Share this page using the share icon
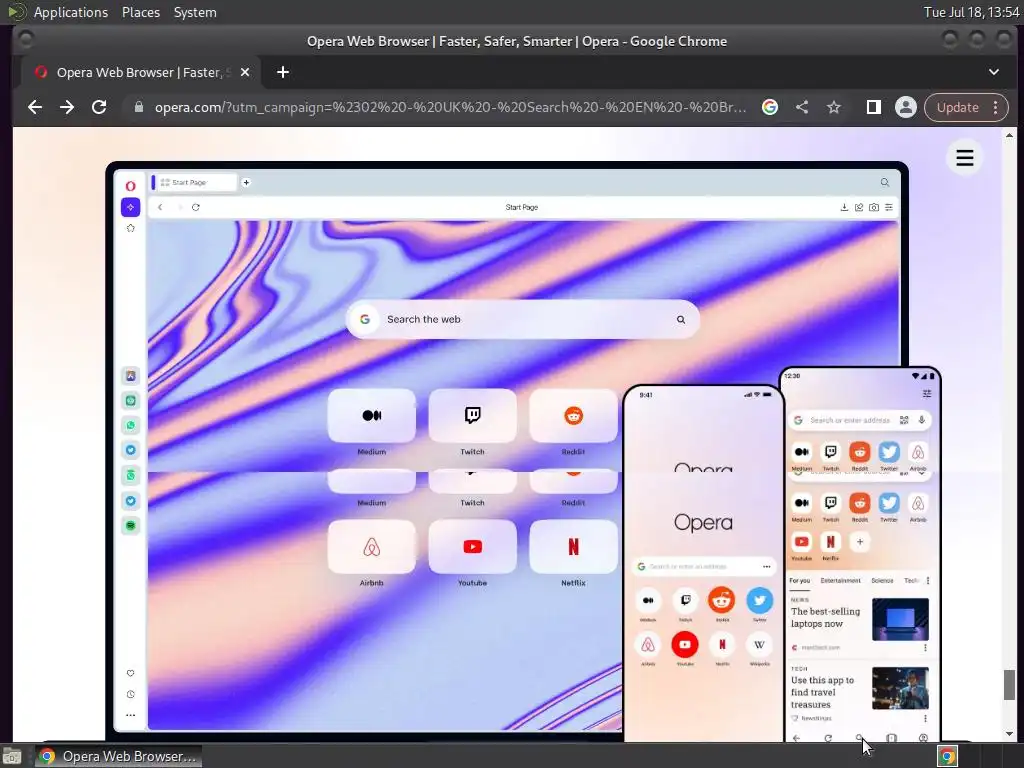 pyautogui.click(x=802, y=107)
